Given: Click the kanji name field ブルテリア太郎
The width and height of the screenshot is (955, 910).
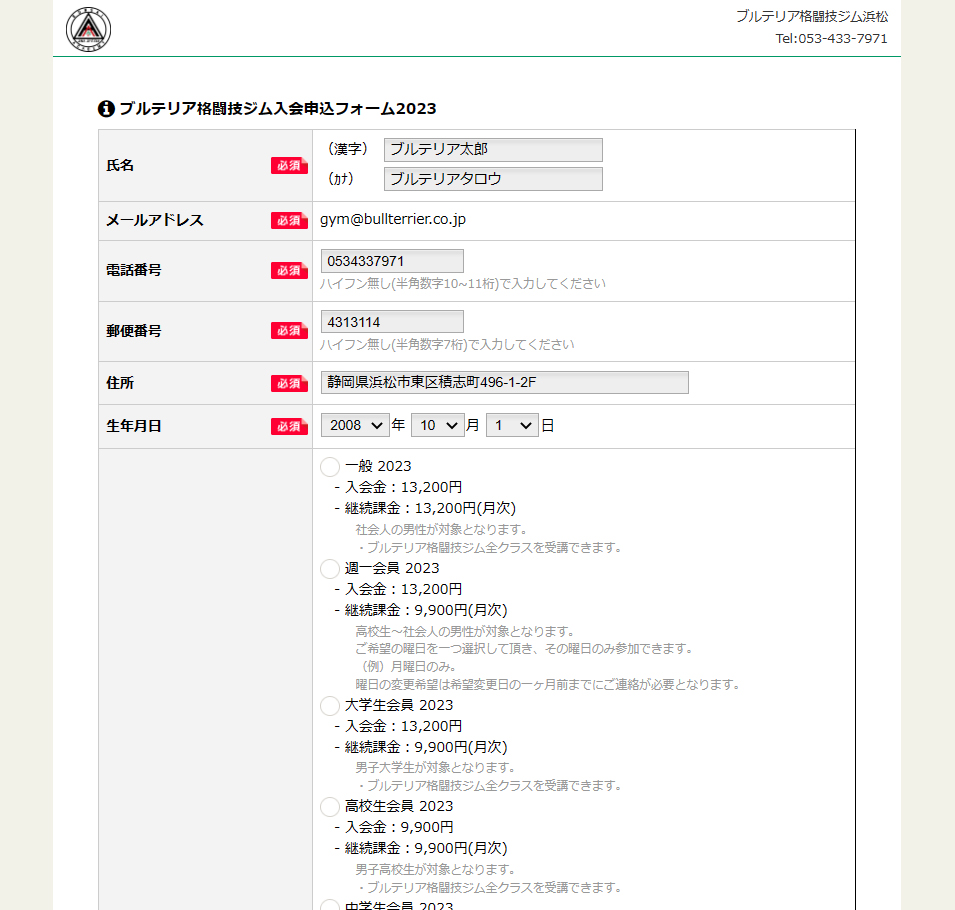Looking at the screenshot, I should tap(493, 150).
